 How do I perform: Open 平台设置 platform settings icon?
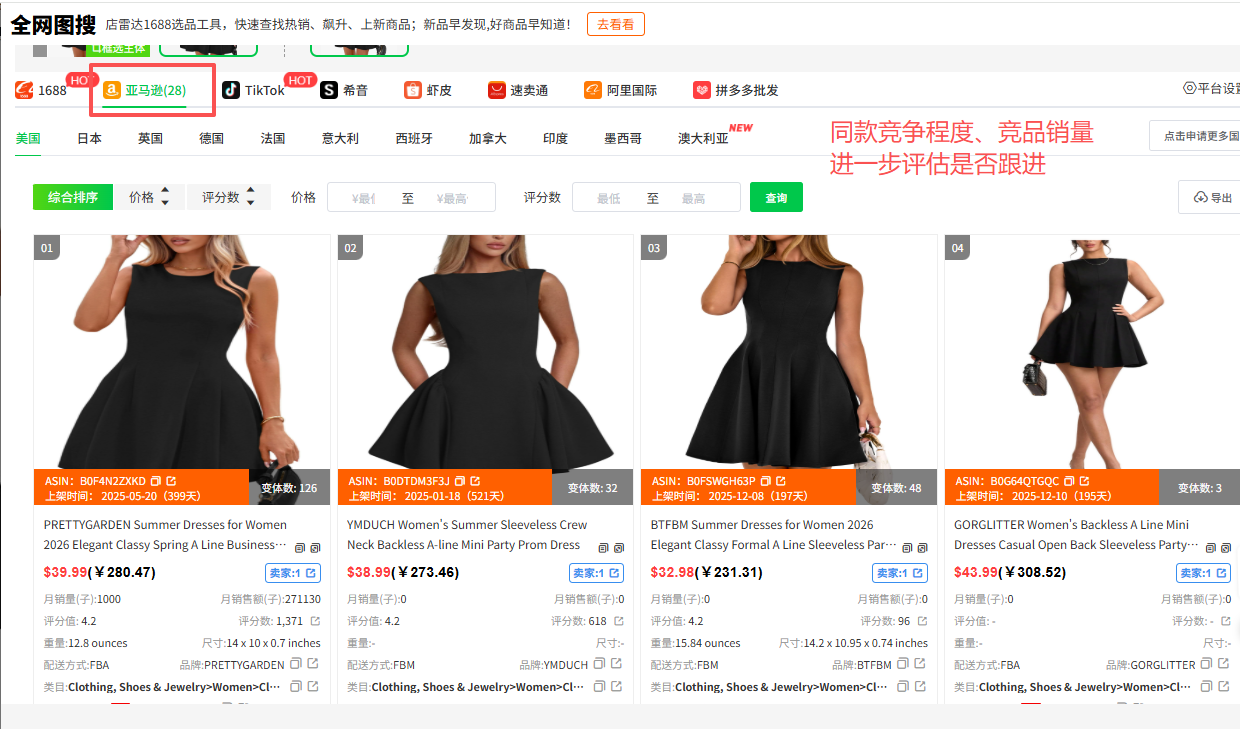(x=1190, y=88)
